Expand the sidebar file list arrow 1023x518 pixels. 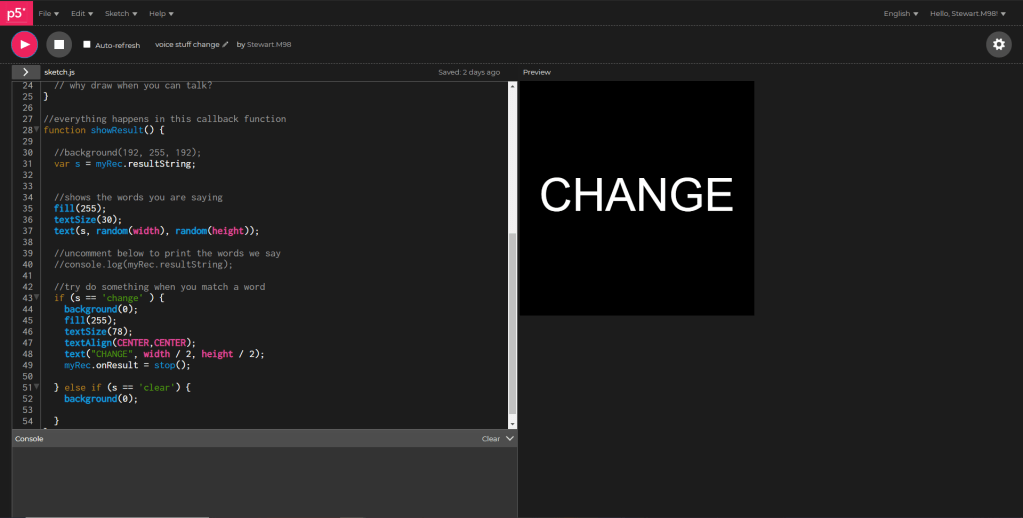[x=25, y=72]
